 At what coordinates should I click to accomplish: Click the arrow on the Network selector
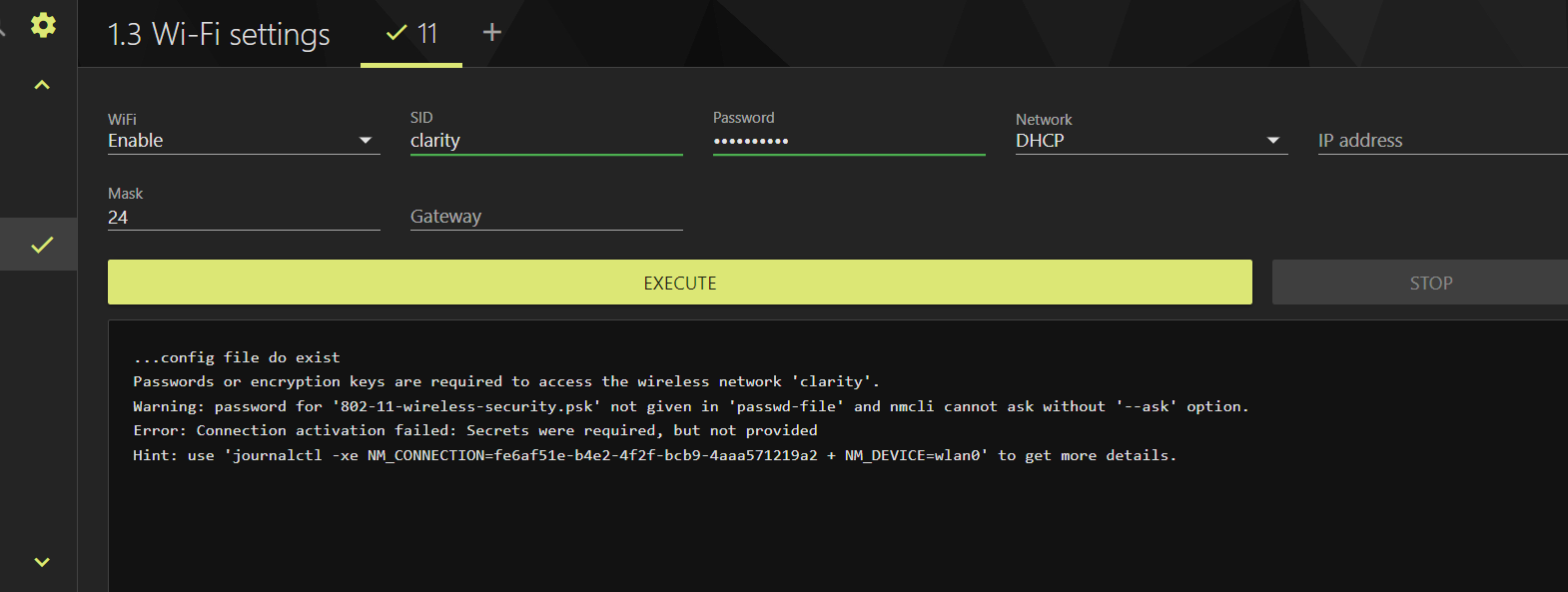click(1273, 141)
